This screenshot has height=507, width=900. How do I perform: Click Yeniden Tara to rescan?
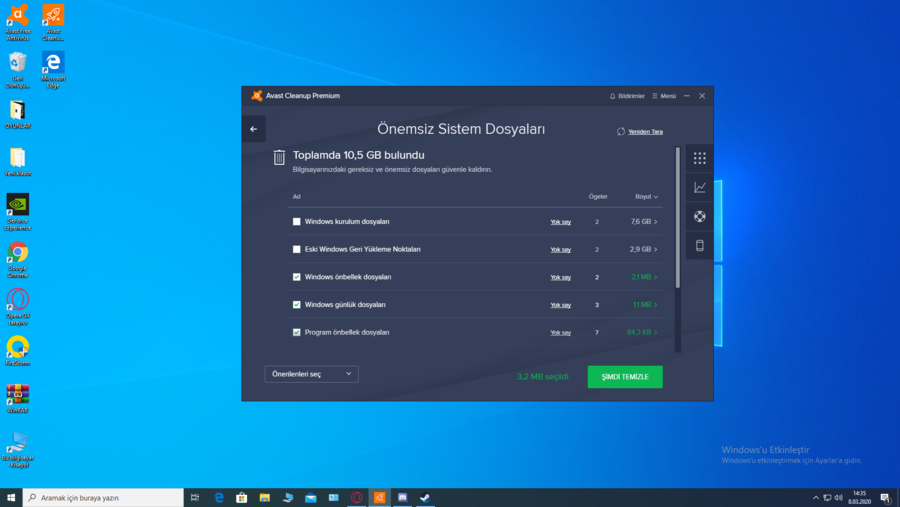click(x=640, y=131)
